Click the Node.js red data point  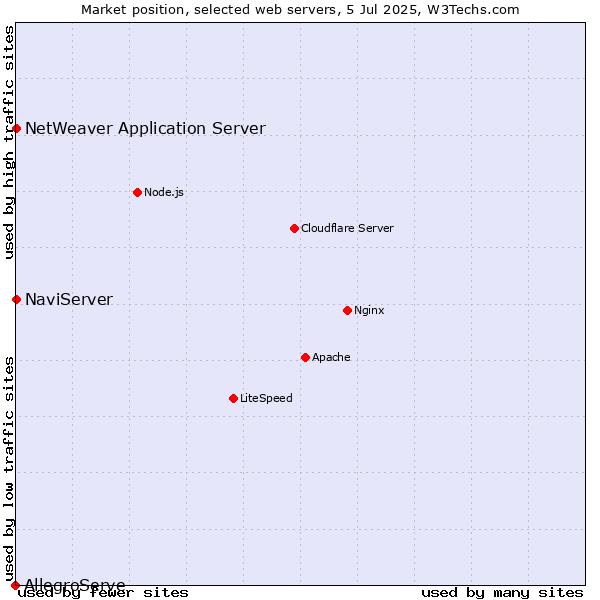point(138,192)
